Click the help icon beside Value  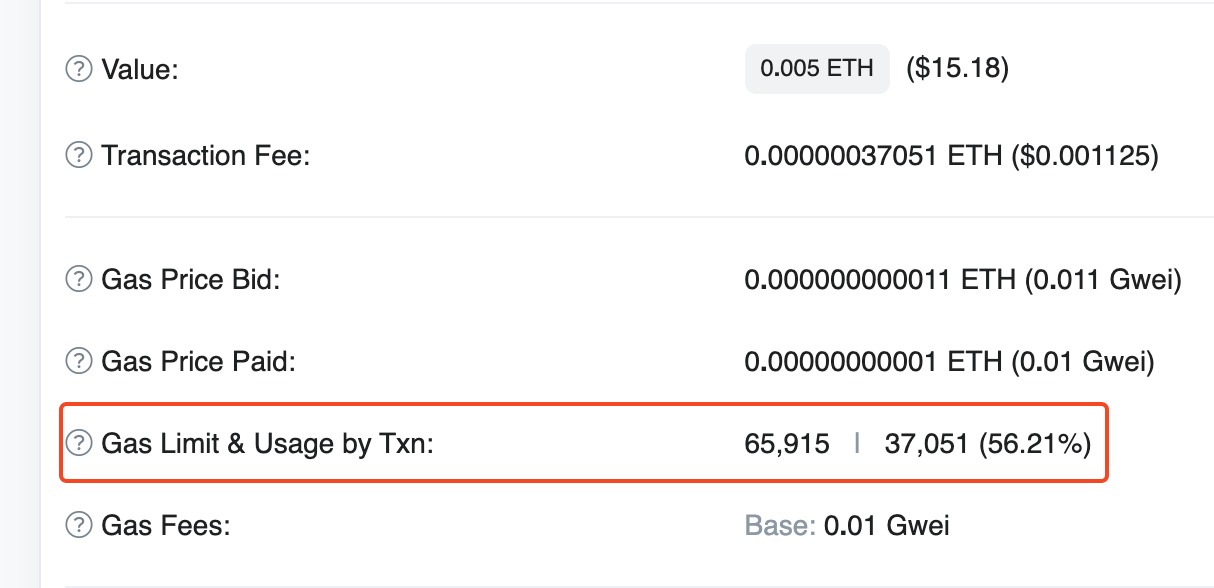[x=78, y=69]
